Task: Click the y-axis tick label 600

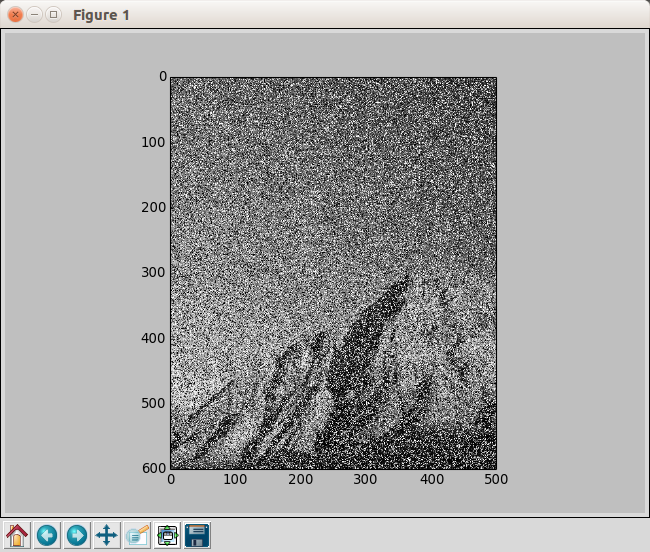Action: pyautogui.click(x=153, y=468)
